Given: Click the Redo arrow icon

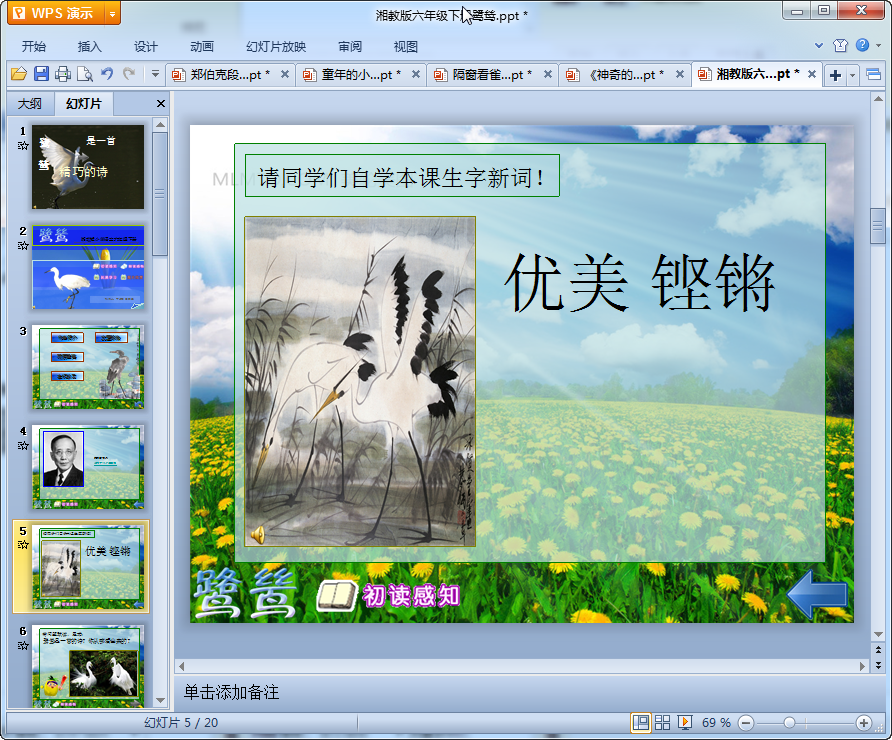Looking at the screenshot, I should tap(129, 73).
